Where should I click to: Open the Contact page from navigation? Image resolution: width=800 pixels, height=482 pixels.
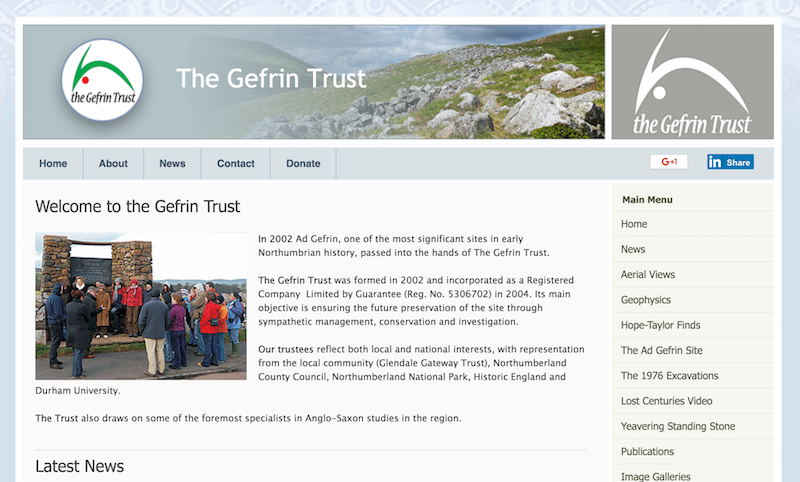[x=236, y=164]
